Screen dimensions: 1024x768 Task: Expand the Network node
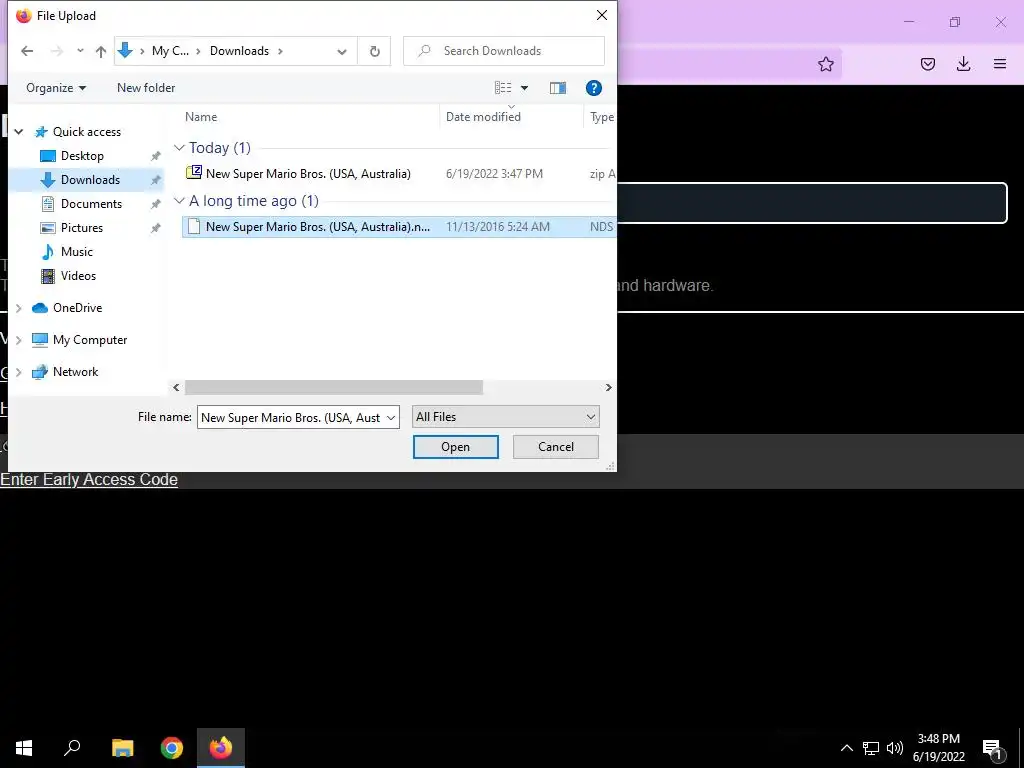19,372
